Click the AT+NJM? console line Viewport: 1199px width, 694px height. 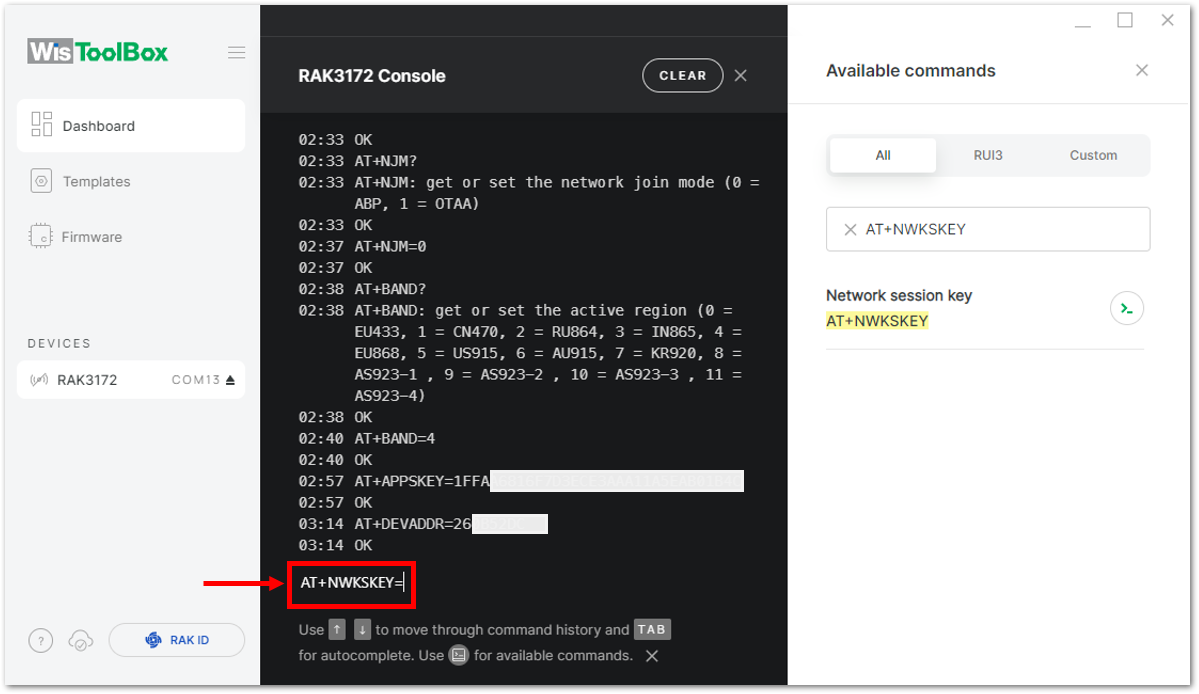coord(357,161)
